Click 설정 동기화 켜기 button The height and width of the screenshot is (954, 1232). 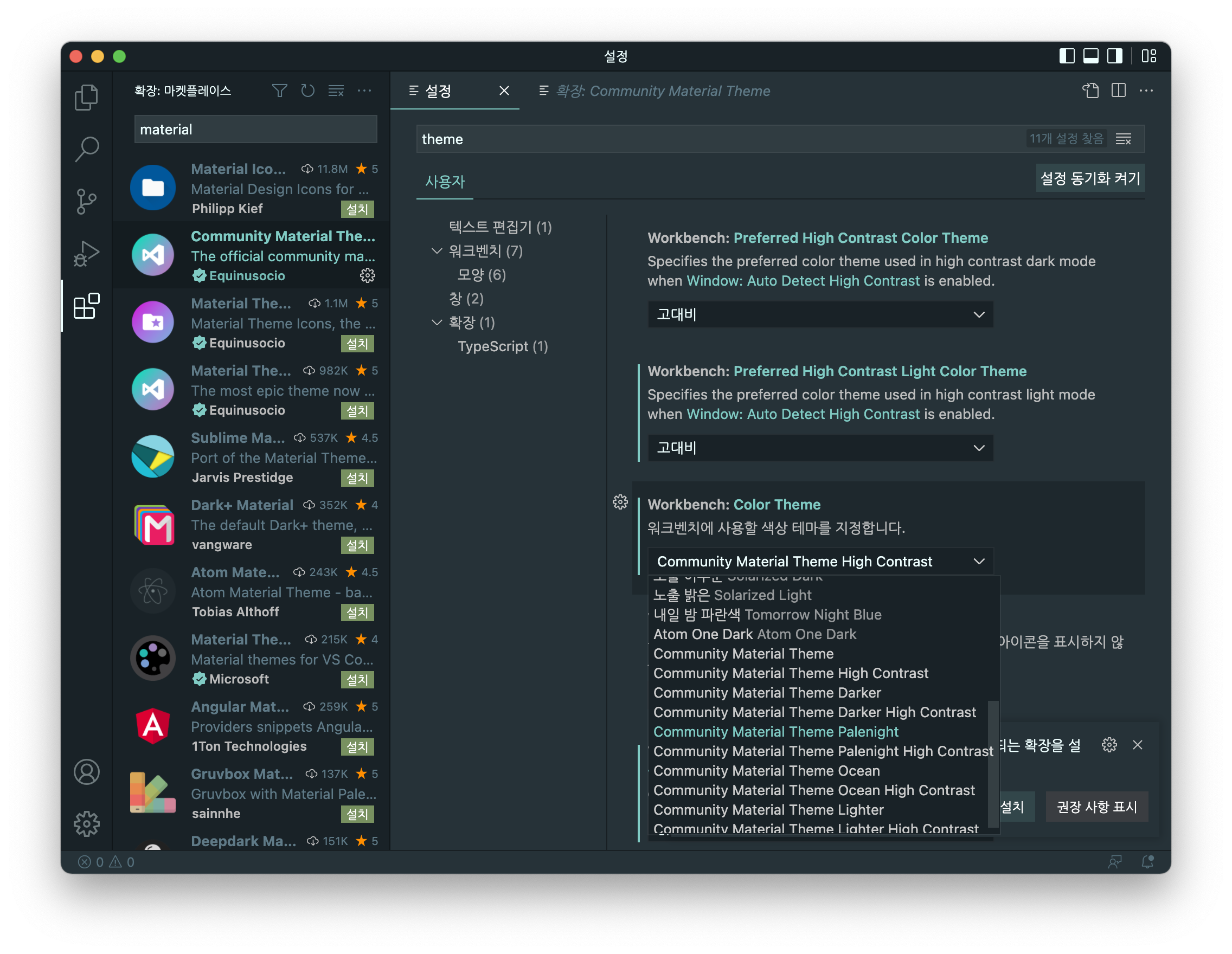pyautogui.click(x=1089, y=179)
